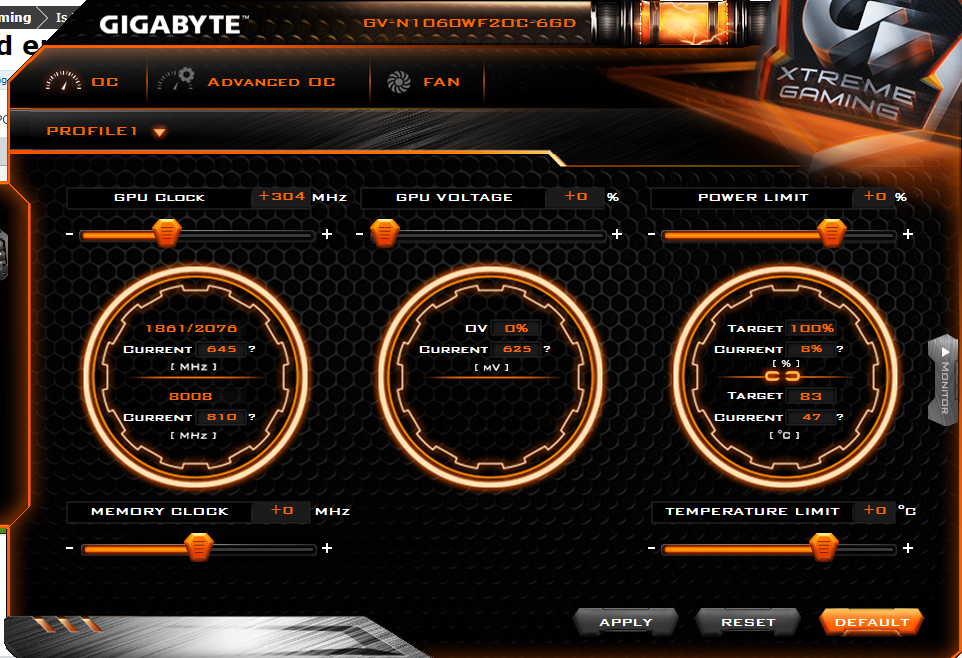Click the Temperature Limit +0 value field

[874, 511]
